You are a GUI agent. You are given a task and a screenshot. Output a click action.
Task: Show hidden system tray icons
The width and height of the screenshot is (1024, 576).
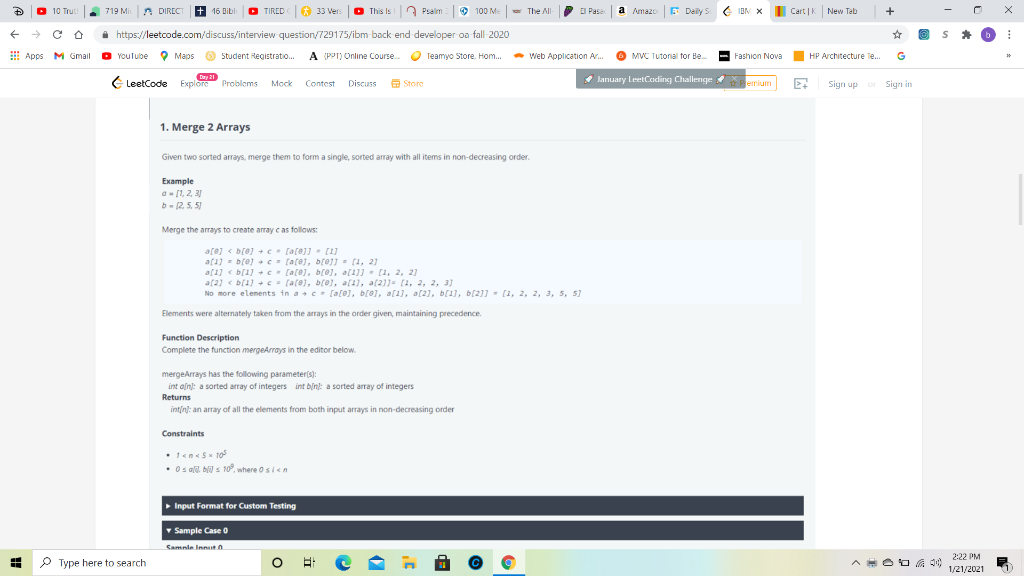coord(856,562)
